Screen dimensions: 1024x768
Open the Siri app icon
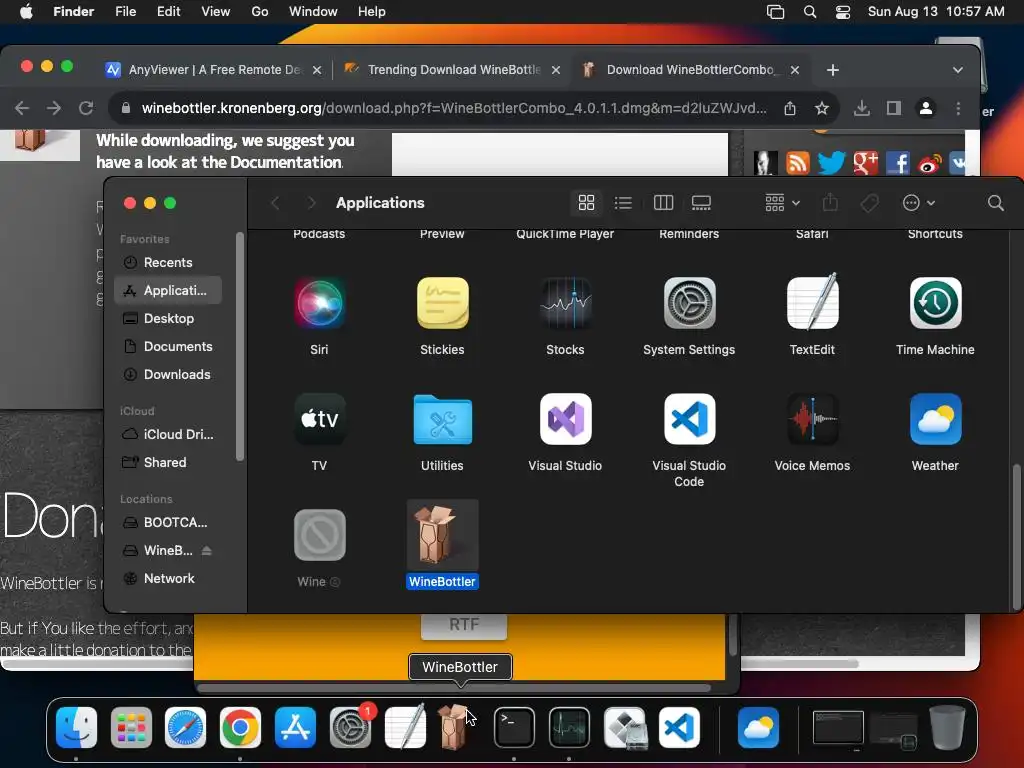(x=319, y=303)
